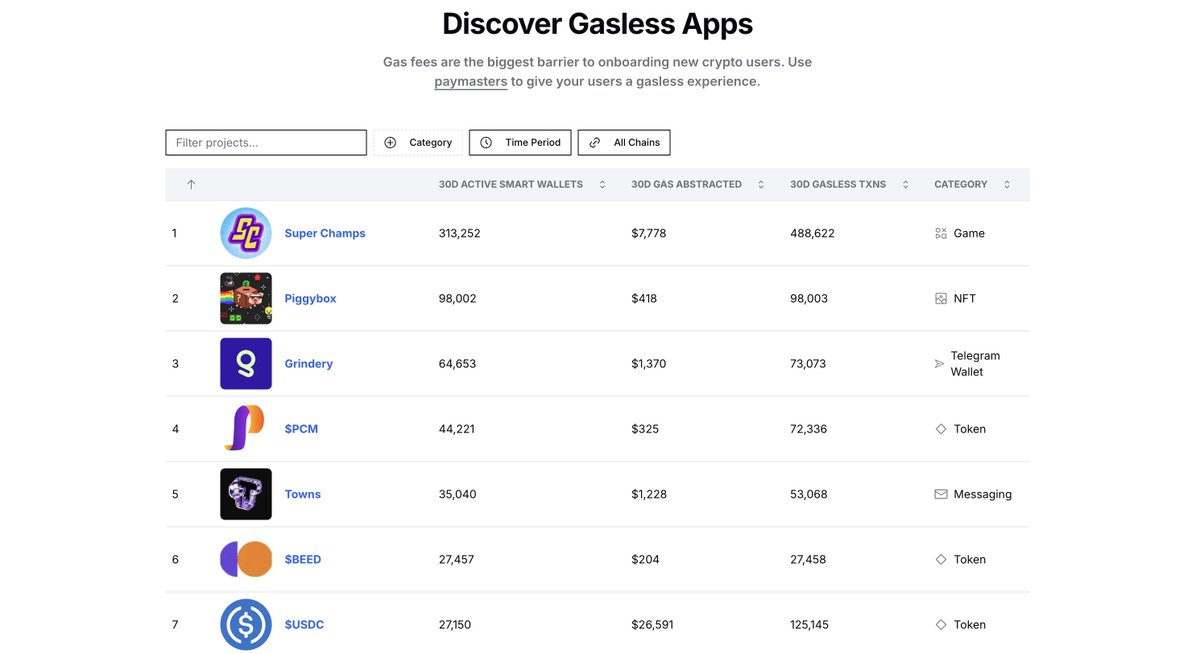This screenshot has height=654, width=1200.
Task: Click the Game category icon in Super Champs row
Action: point(941,233)
